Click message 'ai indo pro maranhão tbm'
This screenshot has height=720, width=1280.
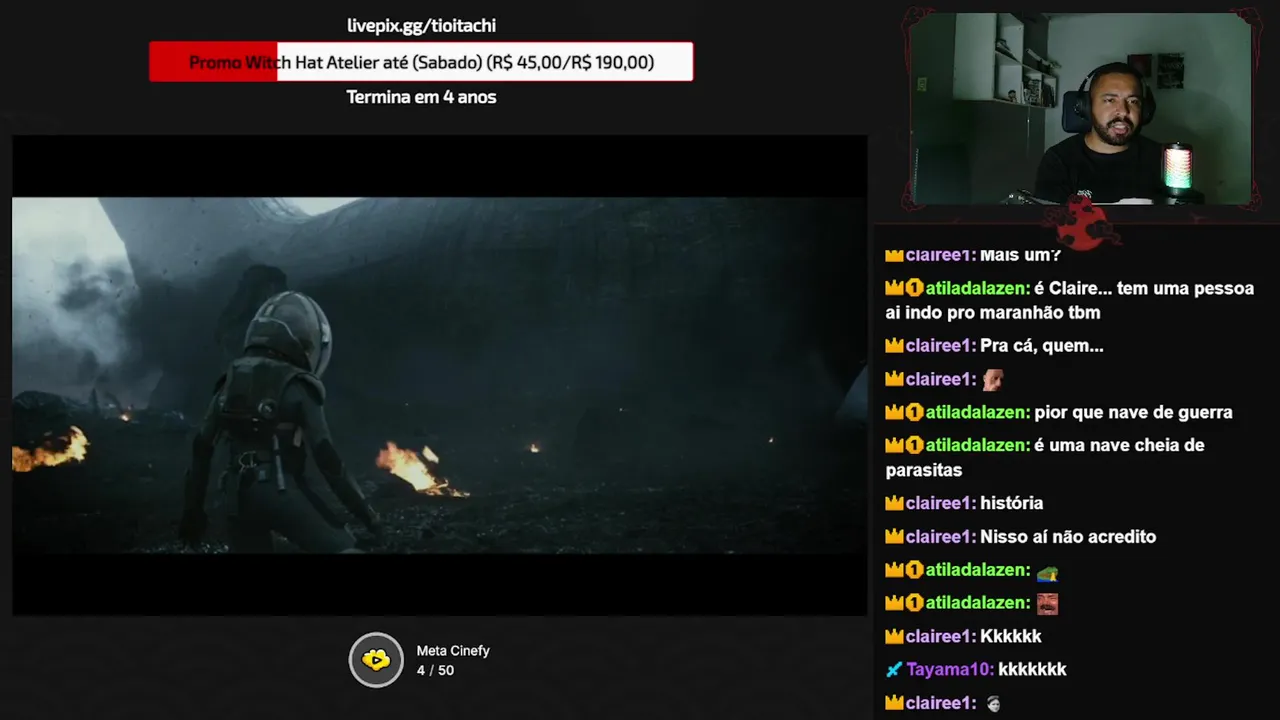[x=993, y=313]
